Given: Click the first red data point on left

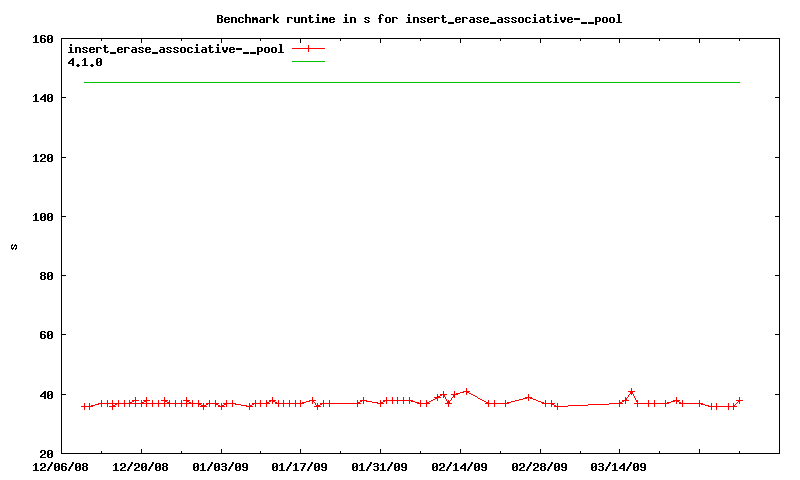Looking at the screenshot, I should [85, 406].
